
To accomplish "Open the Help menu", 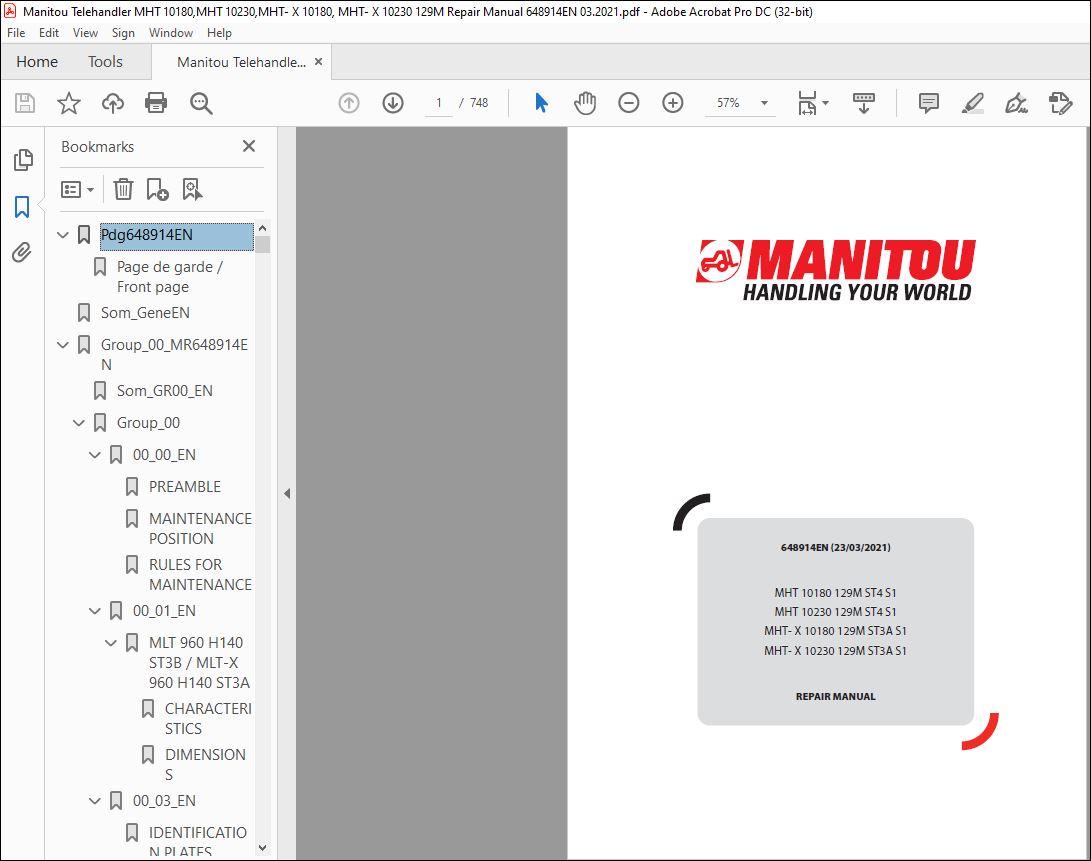I will click(219, 33).
